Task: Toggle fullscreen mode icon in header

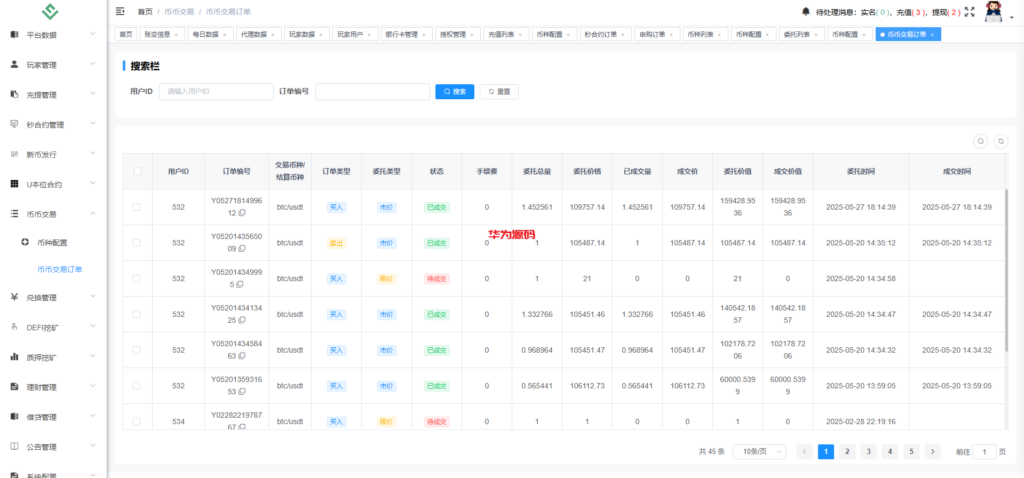Action: 969,11
